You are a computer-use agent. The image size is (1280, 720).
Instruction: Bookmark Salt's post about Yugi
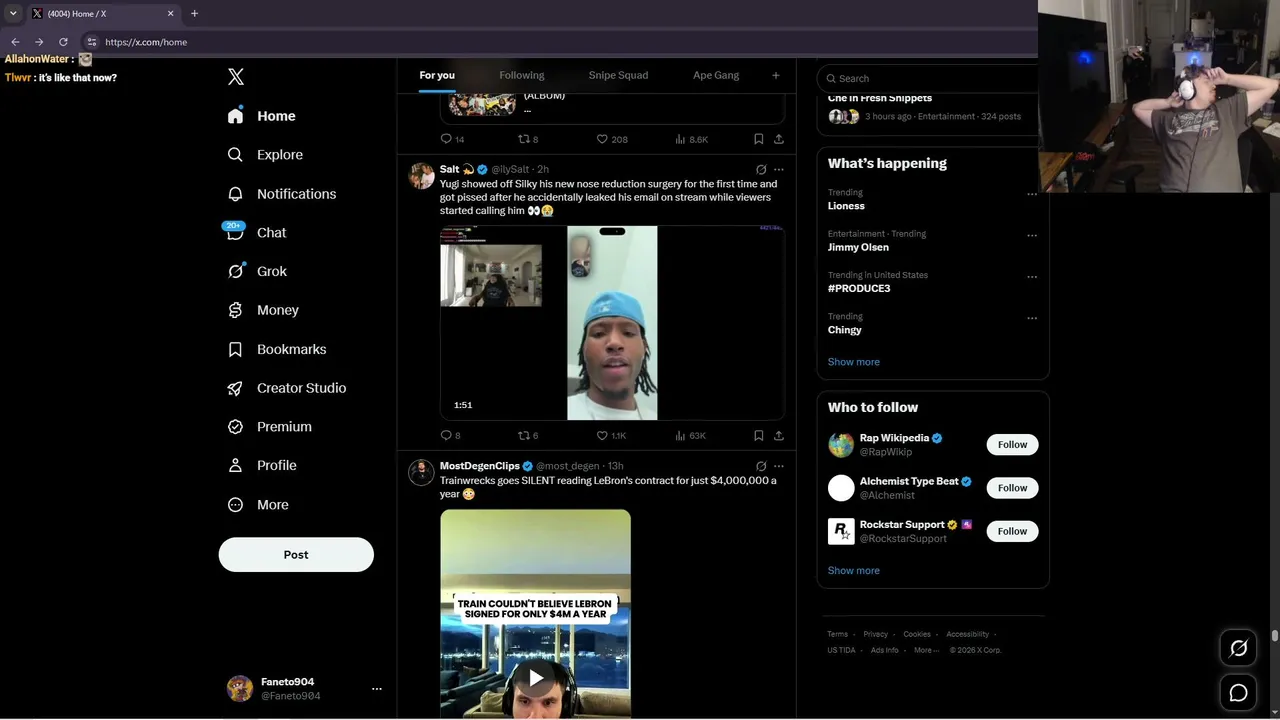click(x=759, y=436)
